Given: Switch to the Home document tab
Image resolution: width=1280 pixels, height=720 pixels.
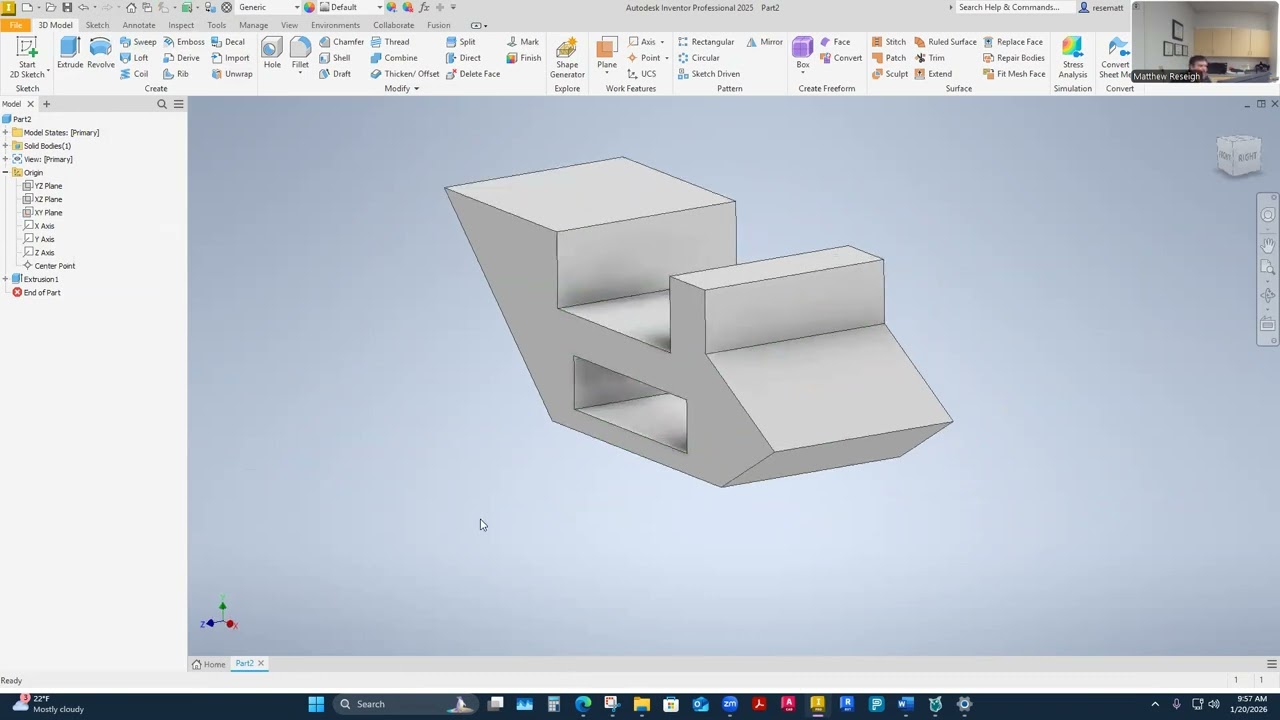Looking at the screenshot, I should [x=209, y=664].
